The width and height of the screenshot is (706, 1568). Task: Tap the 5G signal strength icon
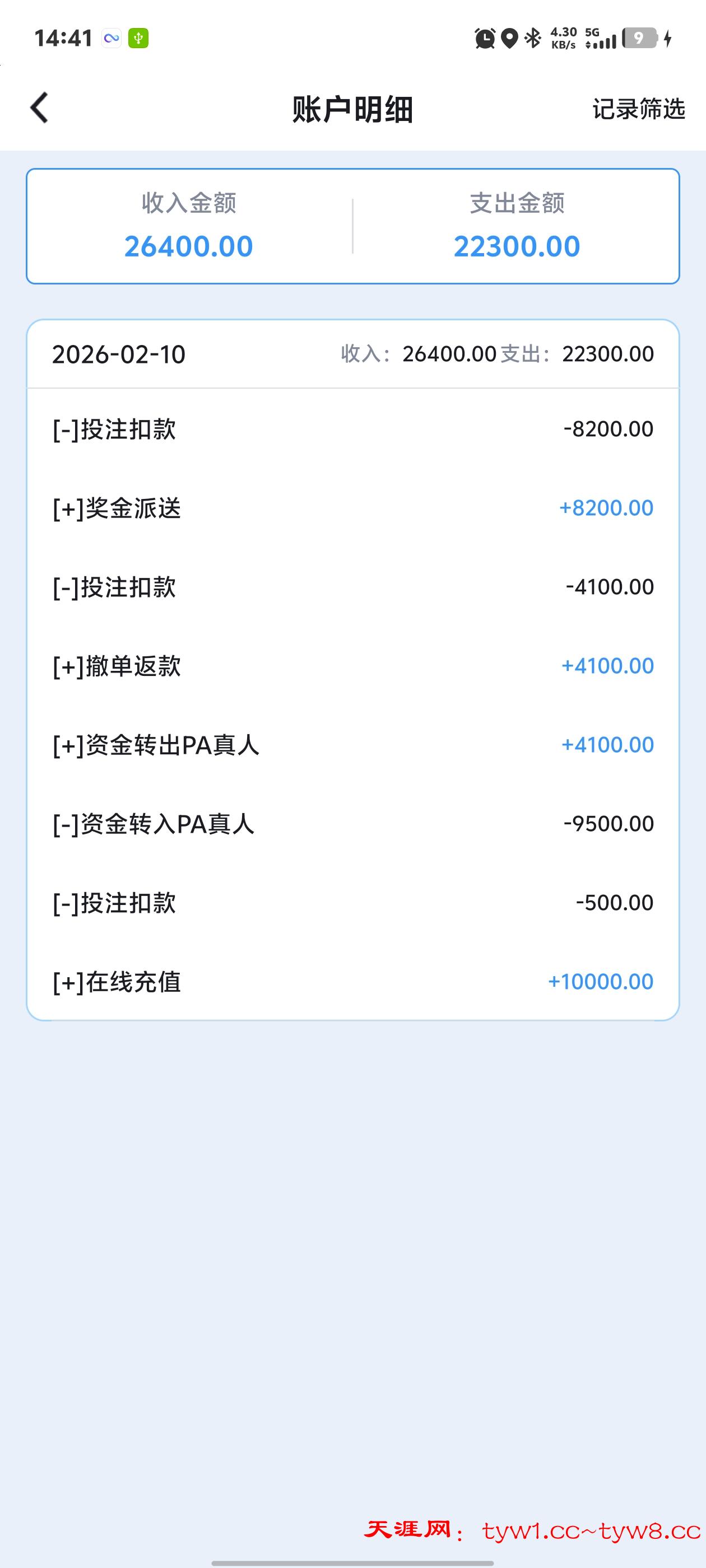click(601, 38)
